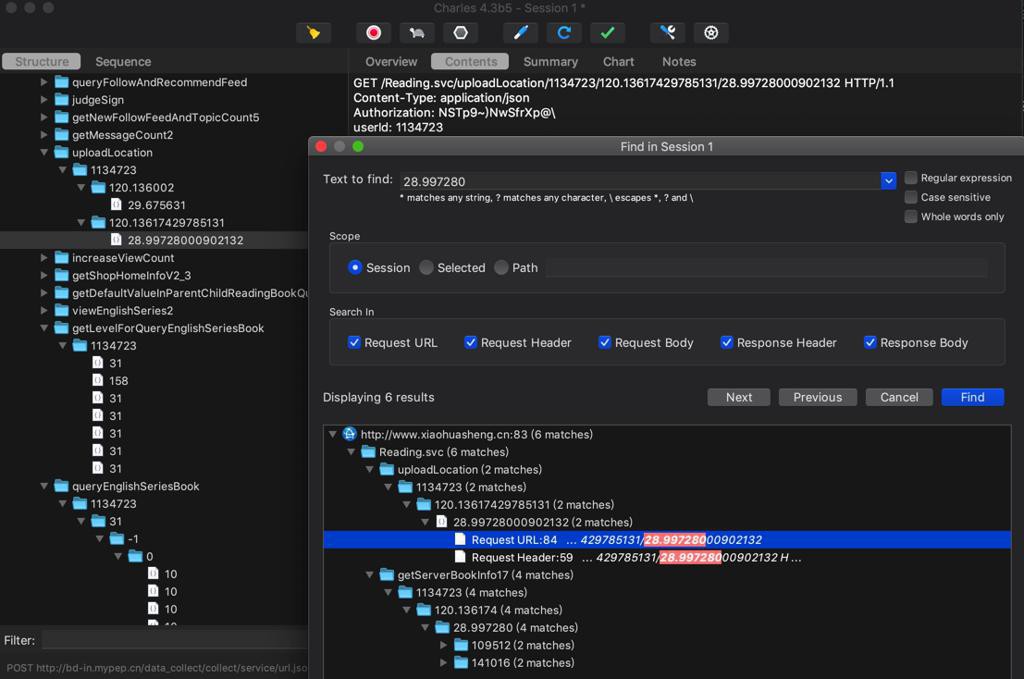Uncheck the Request Header checkbox
This screenshot has width=1024, height=679.
click(470, 342)
